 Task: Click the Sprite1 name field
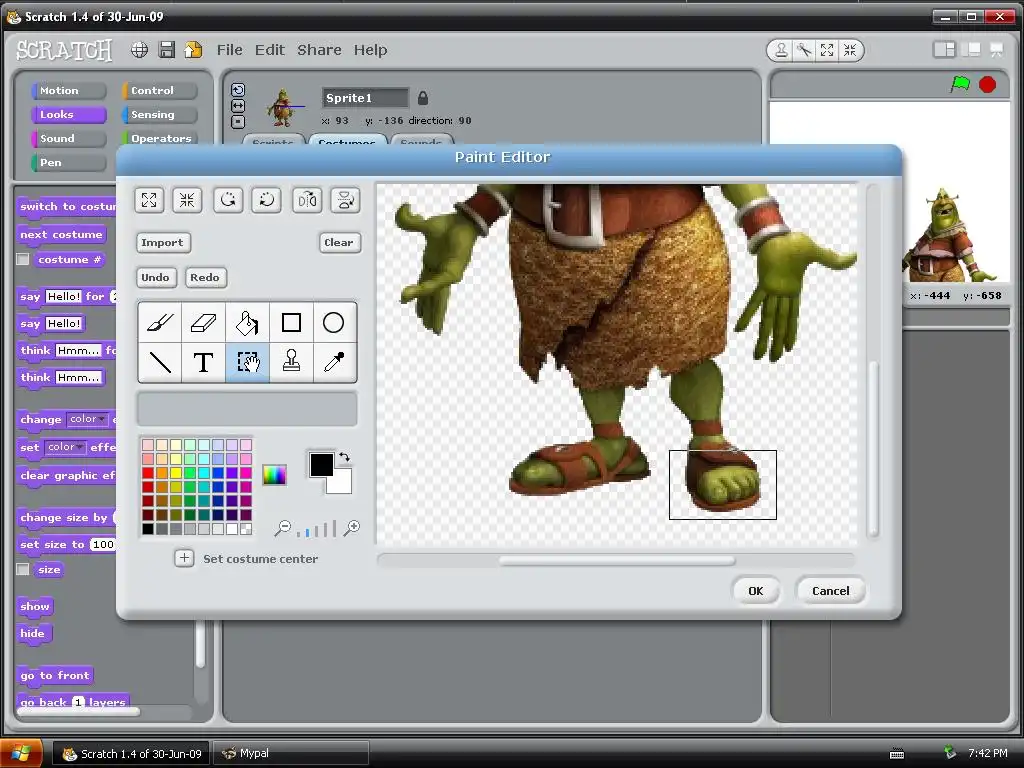365,98
